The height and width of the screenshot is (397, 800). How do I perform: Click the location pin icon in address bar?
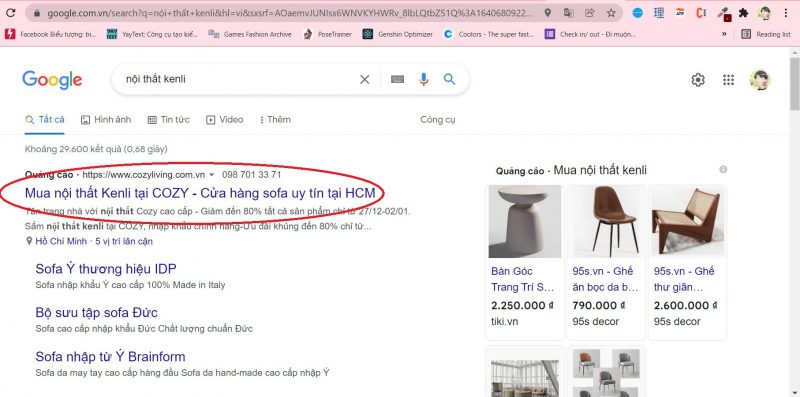(547, 13)
